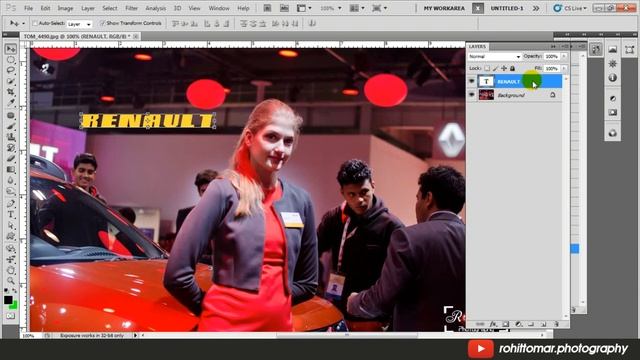Toggle lock image pixels
Image resolution: width=640 pixels, height=360 pixels.
(x=496, y=69)
